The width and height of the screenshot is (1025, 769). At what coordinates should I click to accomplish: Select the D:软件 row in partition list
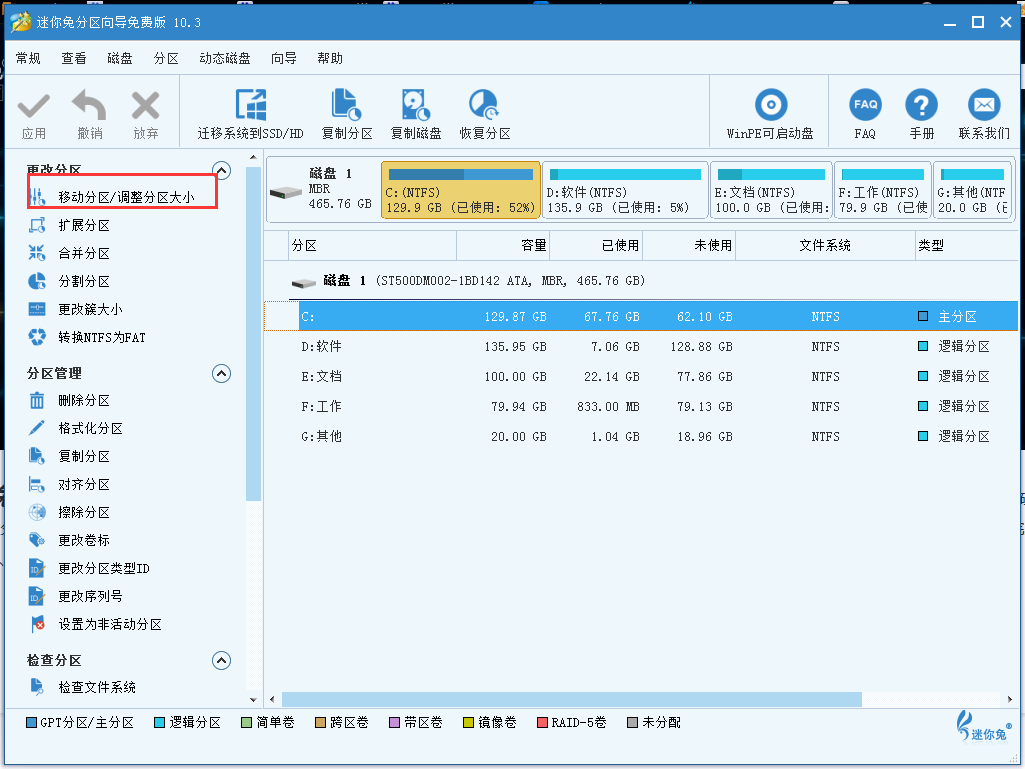pos(641,347)
